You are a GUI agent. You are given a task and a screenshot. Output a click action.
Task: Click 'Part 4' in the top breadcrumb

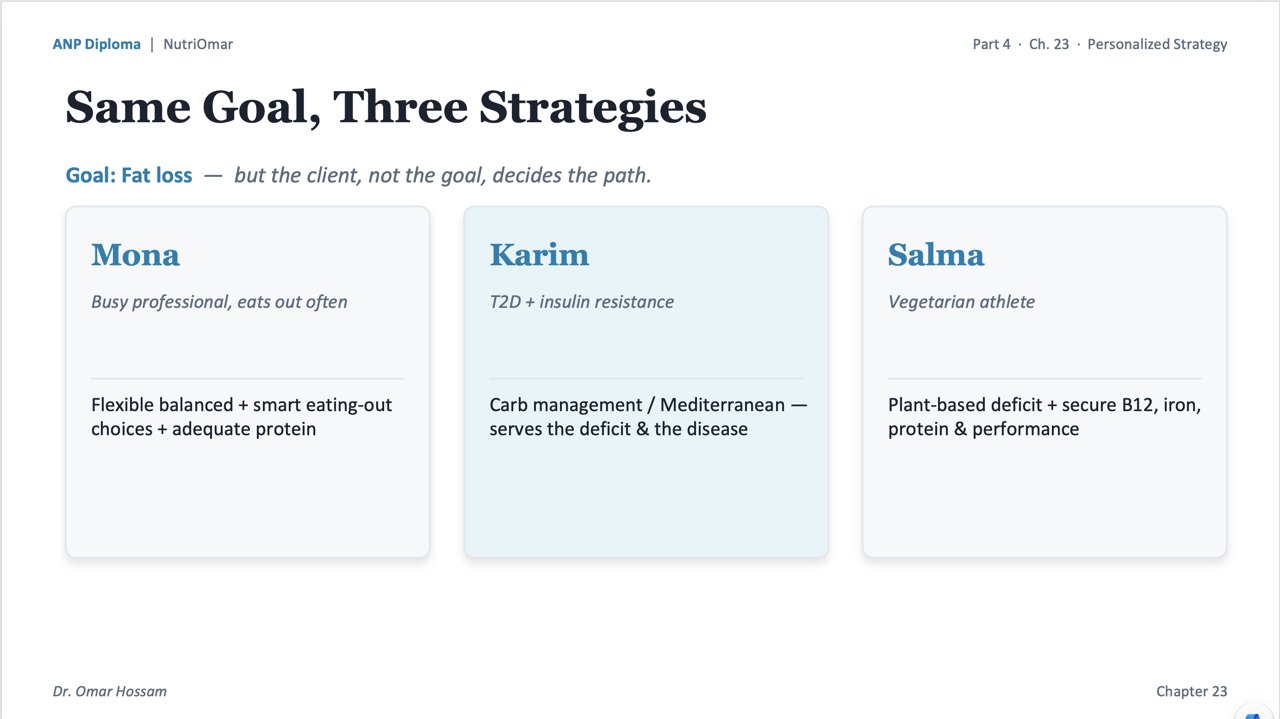[x=991, y=44]
